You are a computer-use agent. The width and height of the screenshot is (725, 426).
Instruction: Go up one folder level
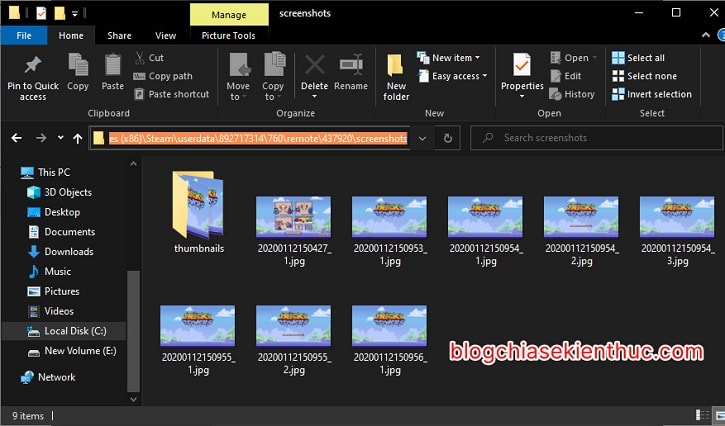78,138
